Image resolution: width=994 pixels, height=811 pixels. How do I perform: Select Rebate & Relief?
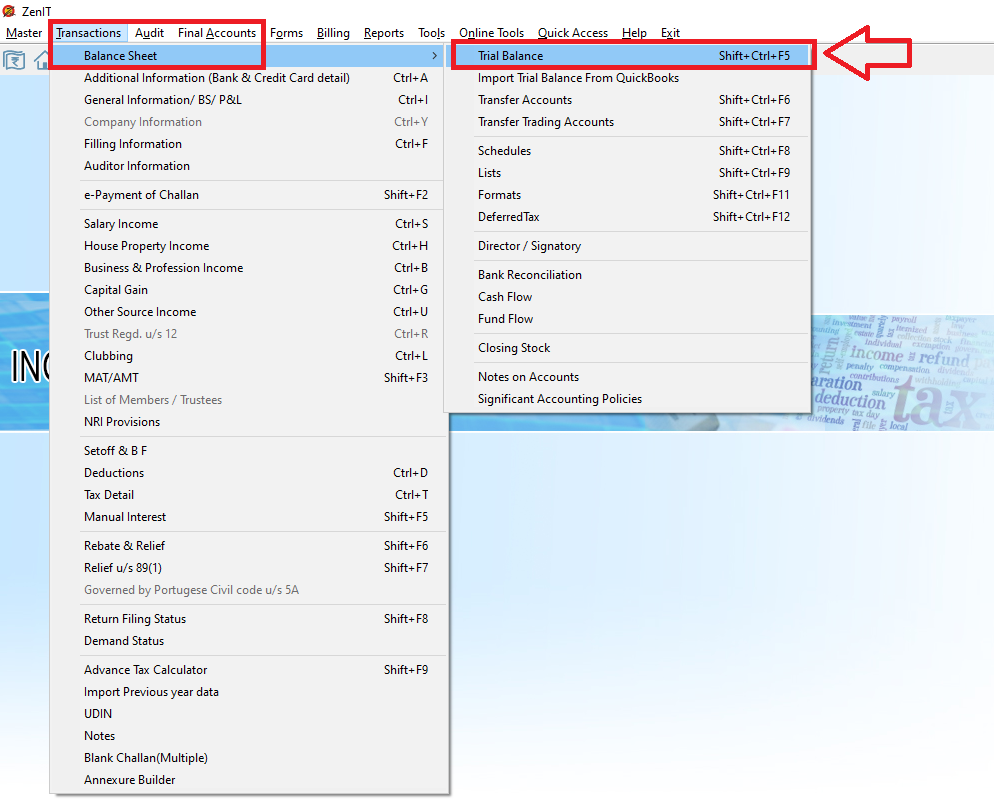(x=248, y=546)
